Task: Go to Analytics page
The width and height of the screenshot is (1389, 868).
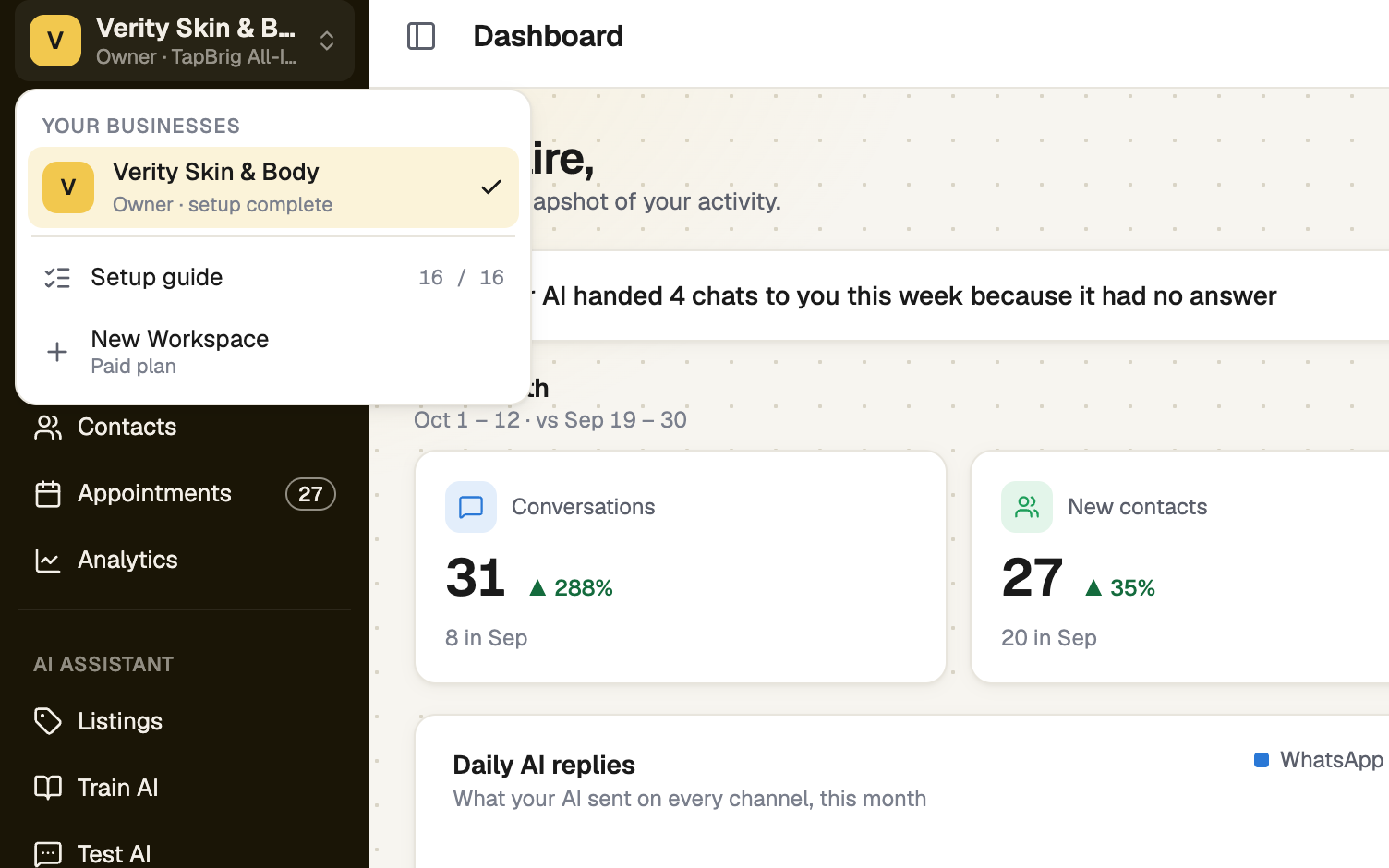Action: pos(185,560)
